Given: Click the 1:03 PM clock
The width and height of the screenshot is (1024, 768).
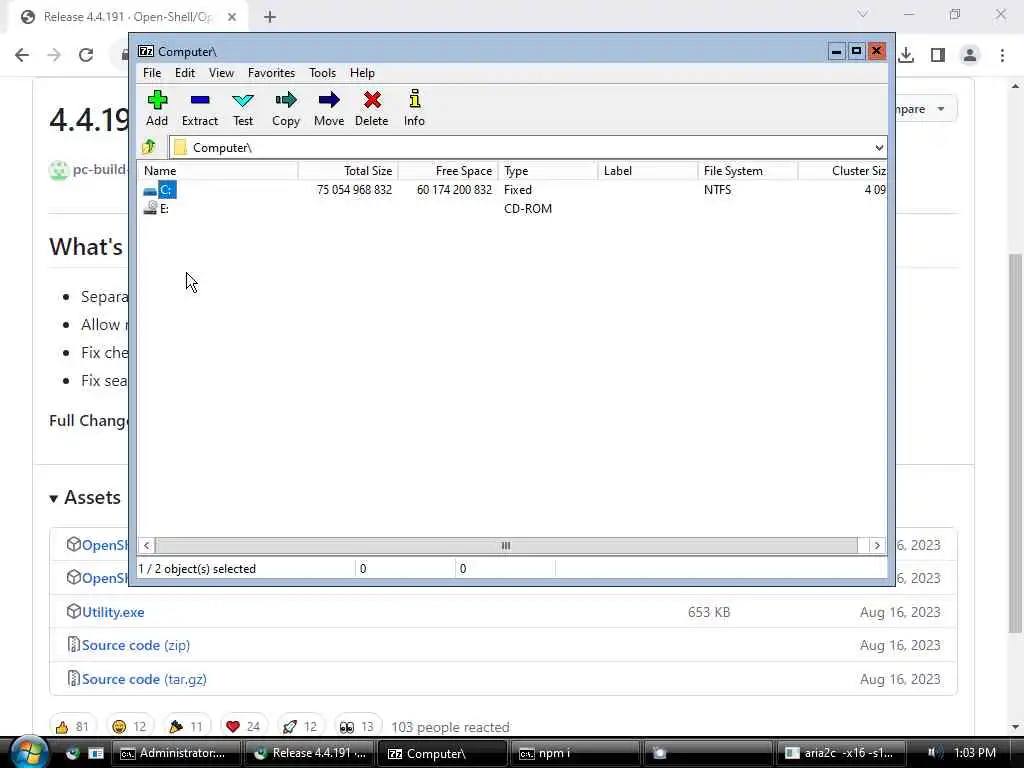Looking at the screenshot, I should click(x=974, y=753).
